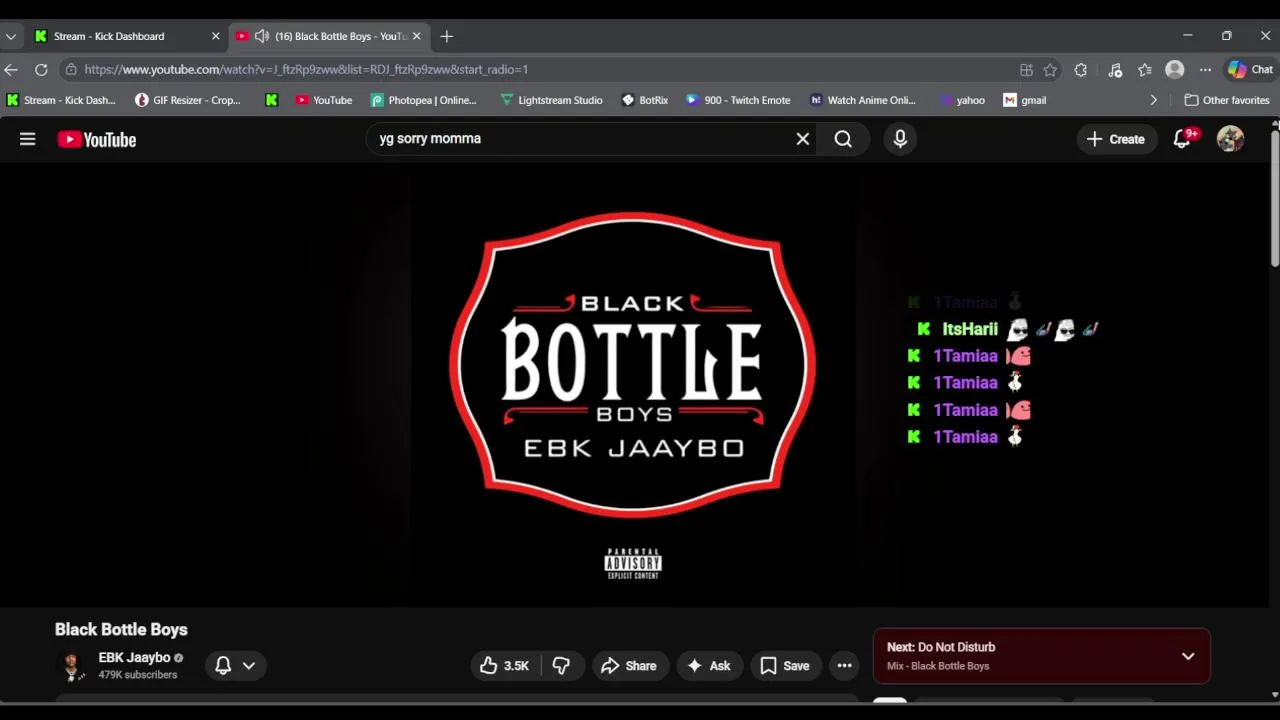Viewport: 1280px width, 720px height.
Task: Open the Kick icon-only bookmark
Action: coord(271,100)
